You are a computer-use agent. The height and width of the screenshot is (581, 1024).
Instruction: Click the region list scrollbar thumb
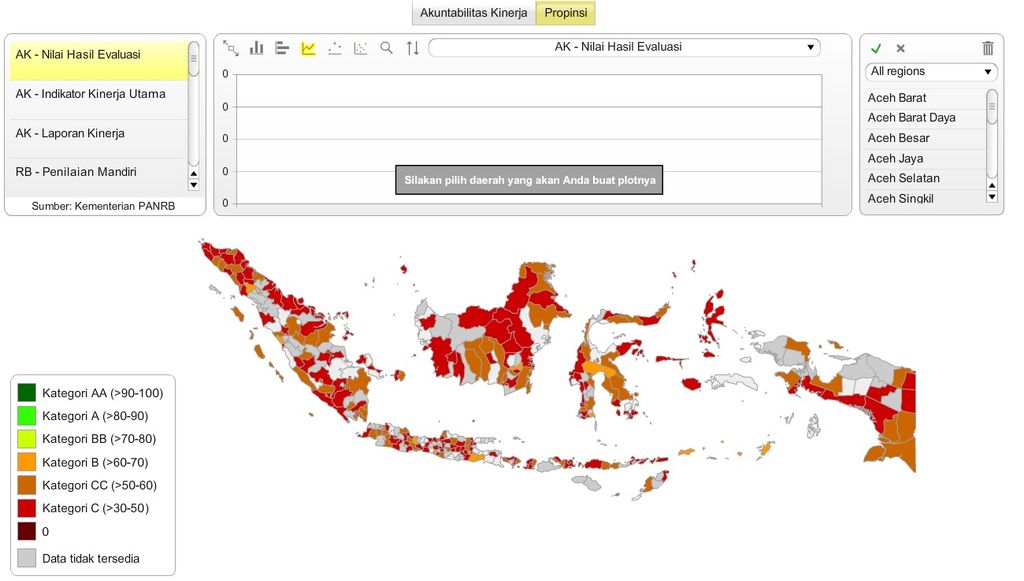pyautogui.click(x=992, y=107)
